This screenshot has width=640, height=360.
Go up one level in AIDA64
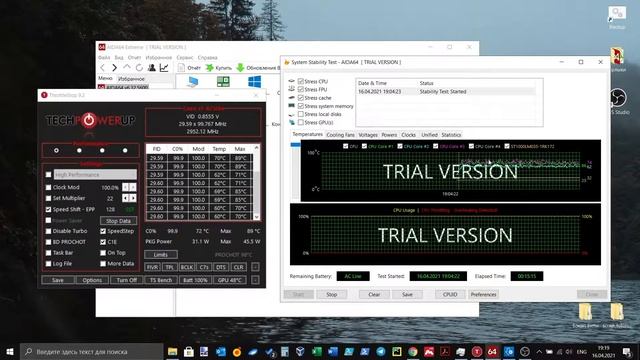[x=127, y=67]
